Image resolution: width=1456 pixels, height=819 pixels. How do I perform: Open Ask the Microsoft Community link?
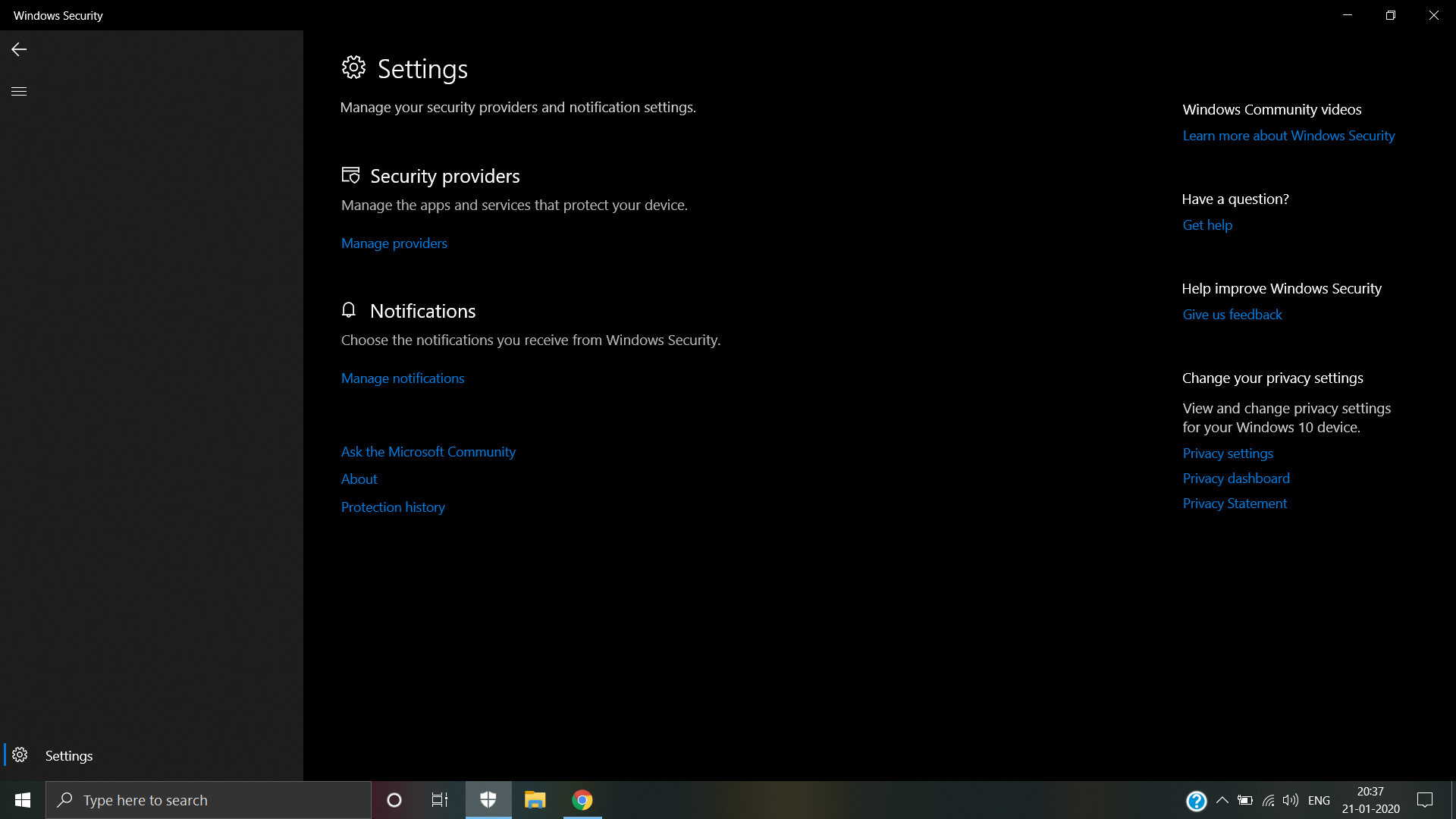428,452
